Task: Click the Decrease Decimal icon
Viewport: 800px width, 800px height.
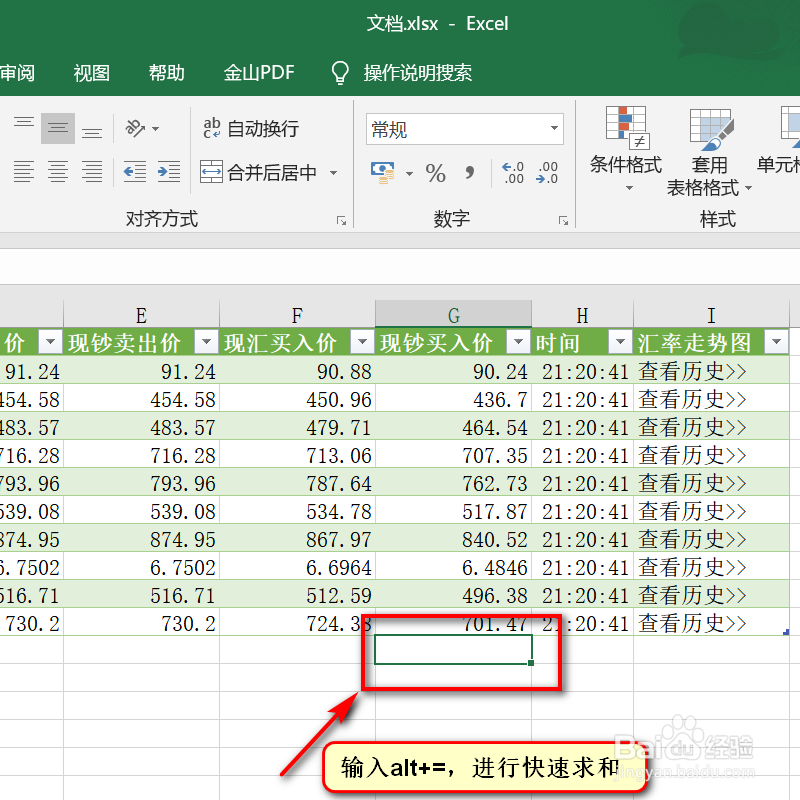Action: click(546, 173)
